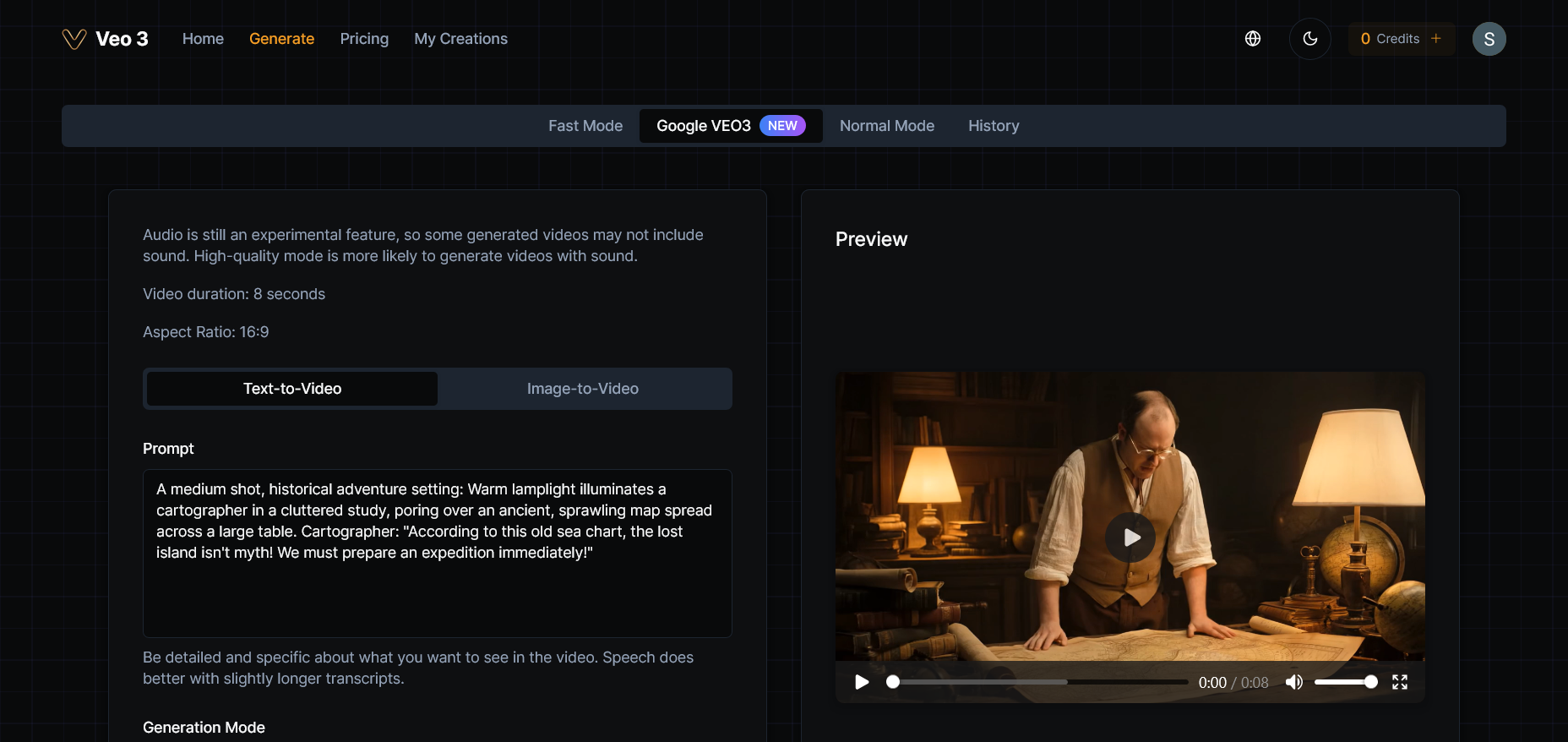Click the 'Video duration: 8 seconds' text
Image resolution: width=1568 pixels, height=742 pixels.
[234, 294]
